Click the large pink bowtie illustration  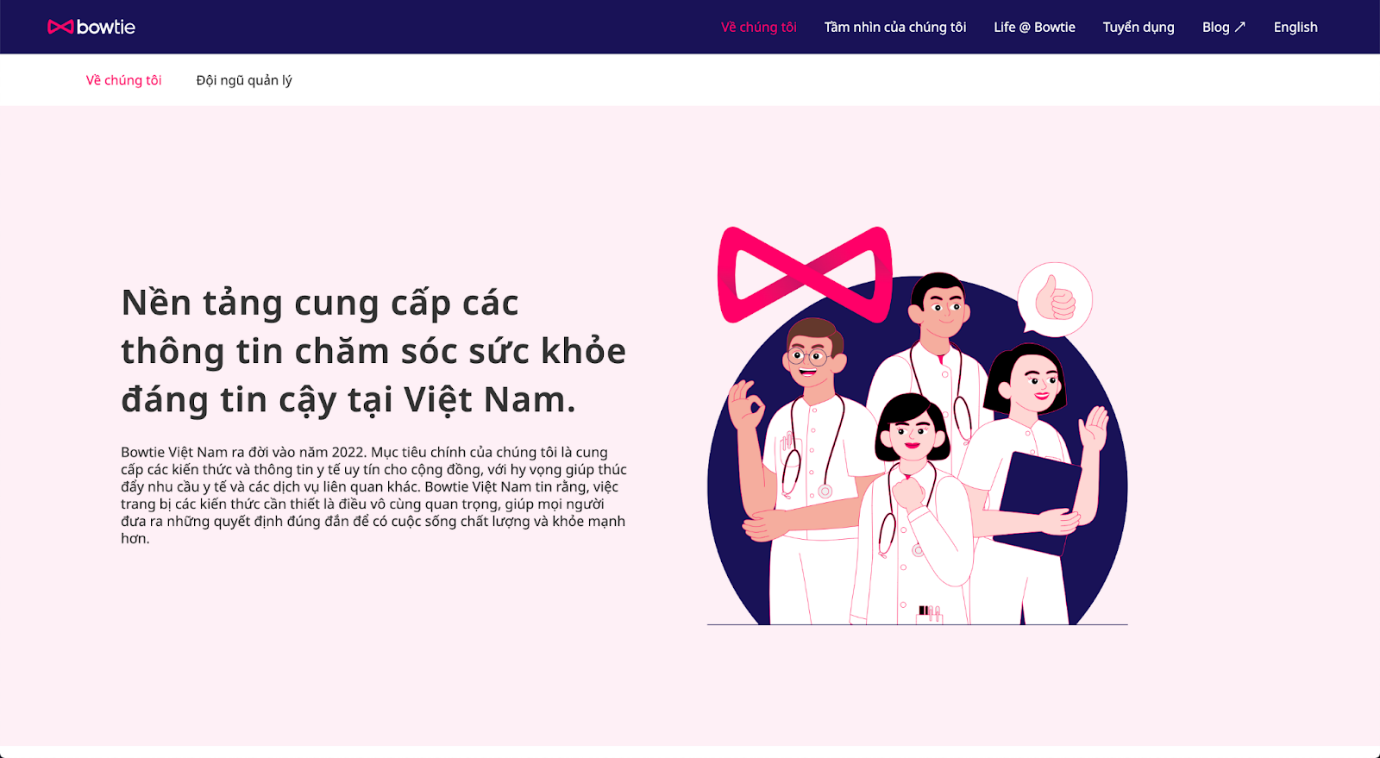805,274
